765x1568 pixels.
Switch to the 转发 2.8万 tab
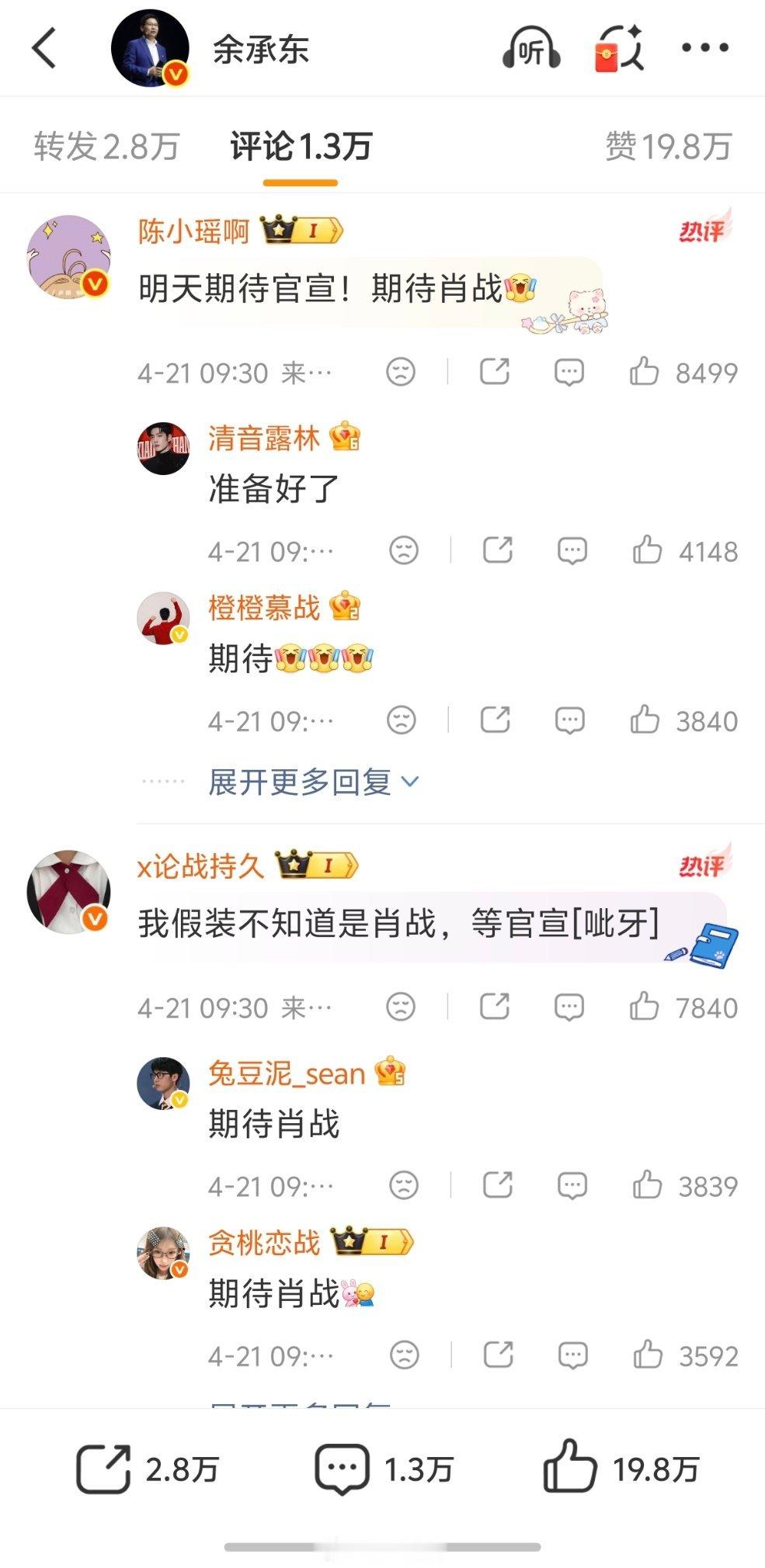click(107, 146)
